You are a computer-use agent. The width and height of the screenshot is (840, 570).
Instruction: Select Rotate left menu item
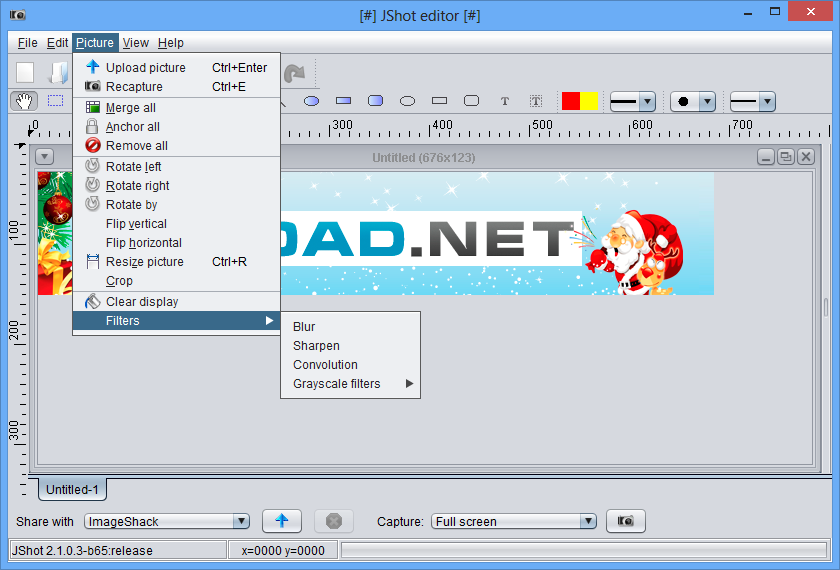point(176,167)
